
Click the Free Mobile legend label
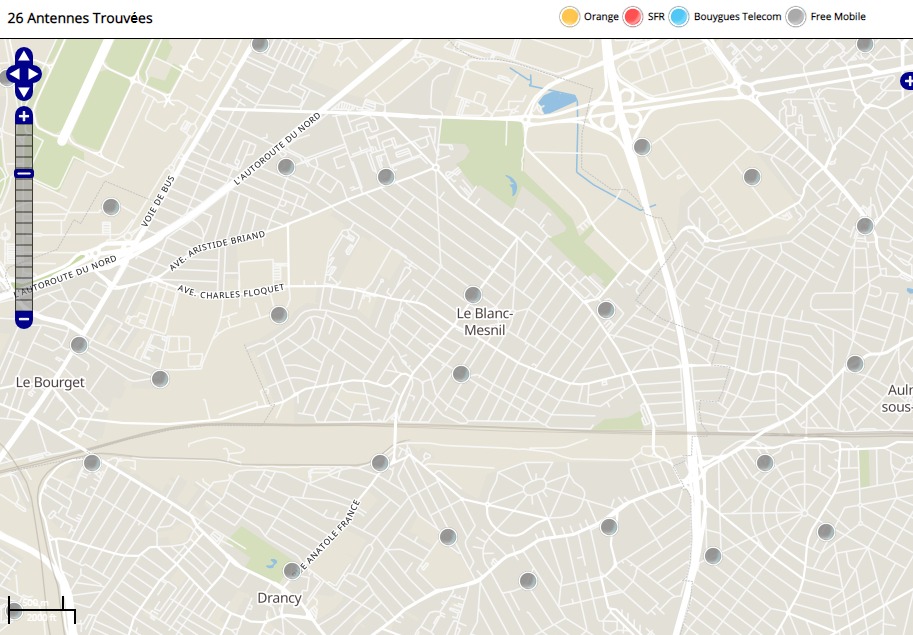tap(837, 17)
